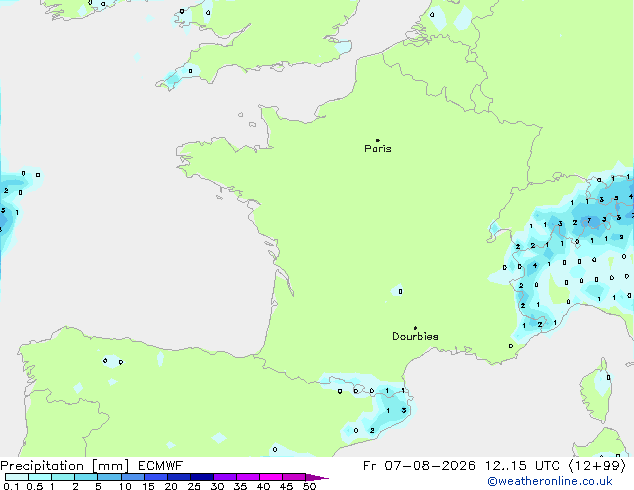
Task: Pick the 35–40 mm legend swatch
Action: [247, 477]
